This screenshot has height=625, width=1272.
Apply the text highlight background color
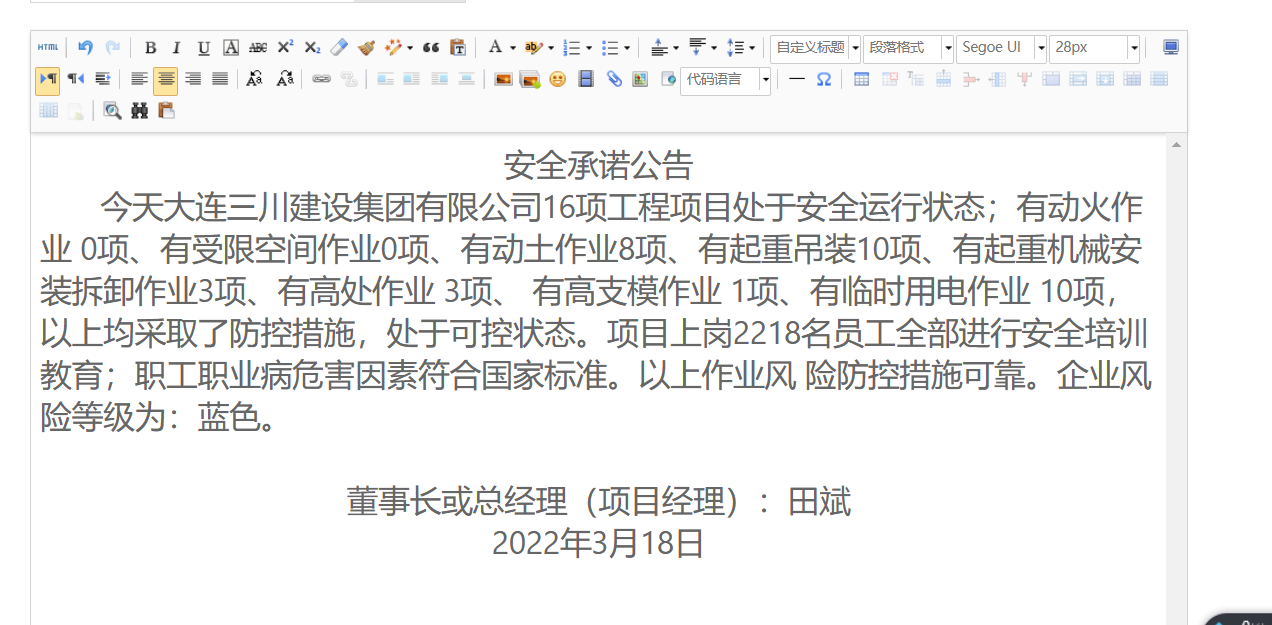534,47
